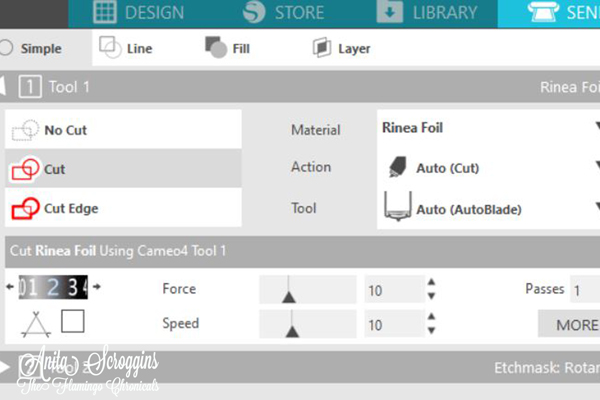This screenshot has width=600, height=400.
Task: Decrease blade depth with left arrow
Action: [x=10, y=287]
